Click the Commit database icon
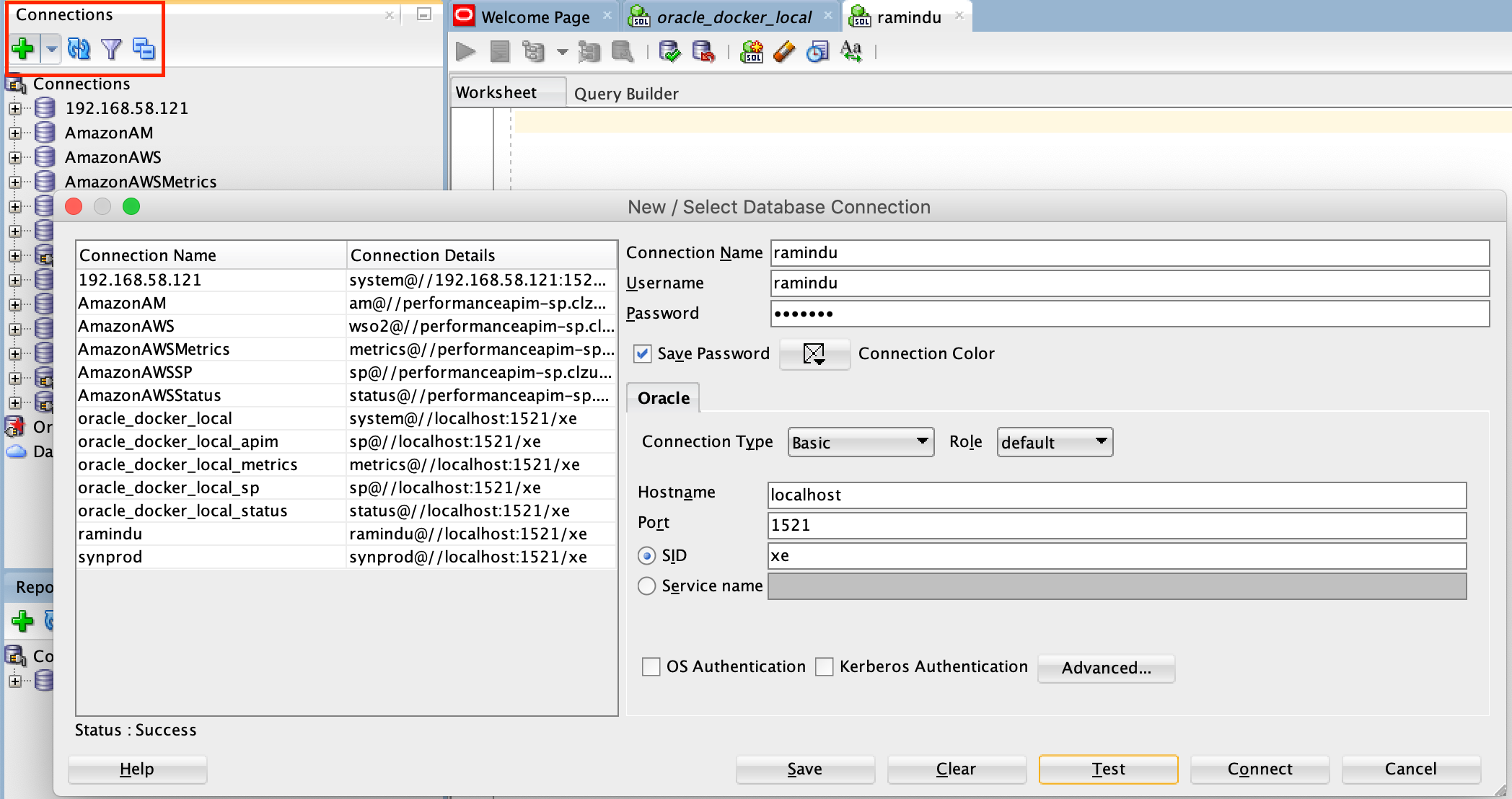The image size is (1512, 799). (670, 52)
